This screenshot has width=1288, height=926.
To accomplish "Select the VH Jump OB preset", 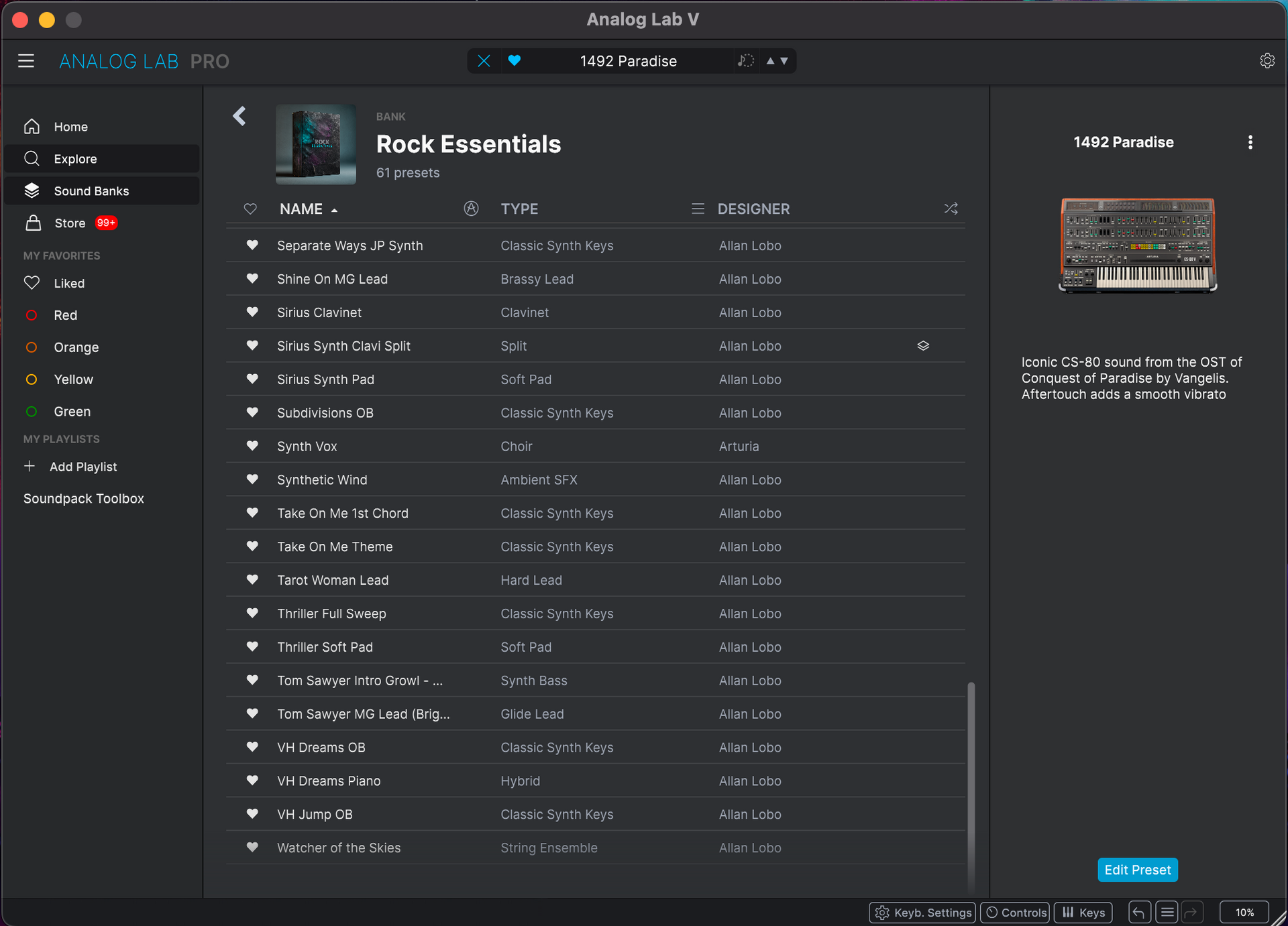I will (x=596, y=815).
